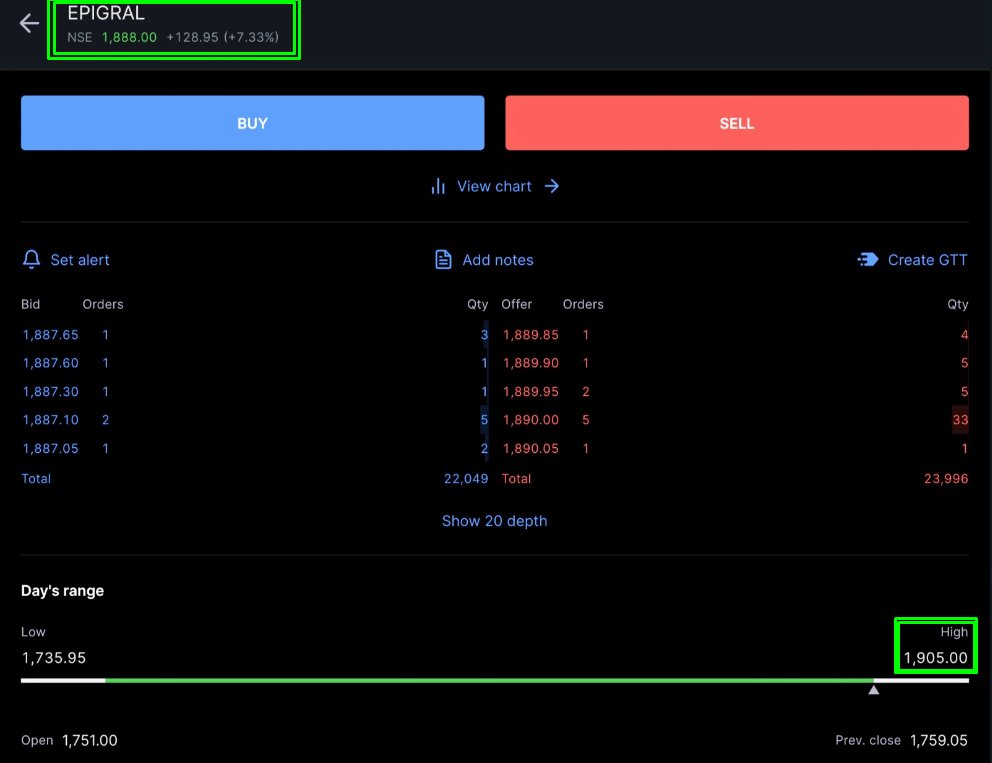Go back using the left arrow icon

29,23
